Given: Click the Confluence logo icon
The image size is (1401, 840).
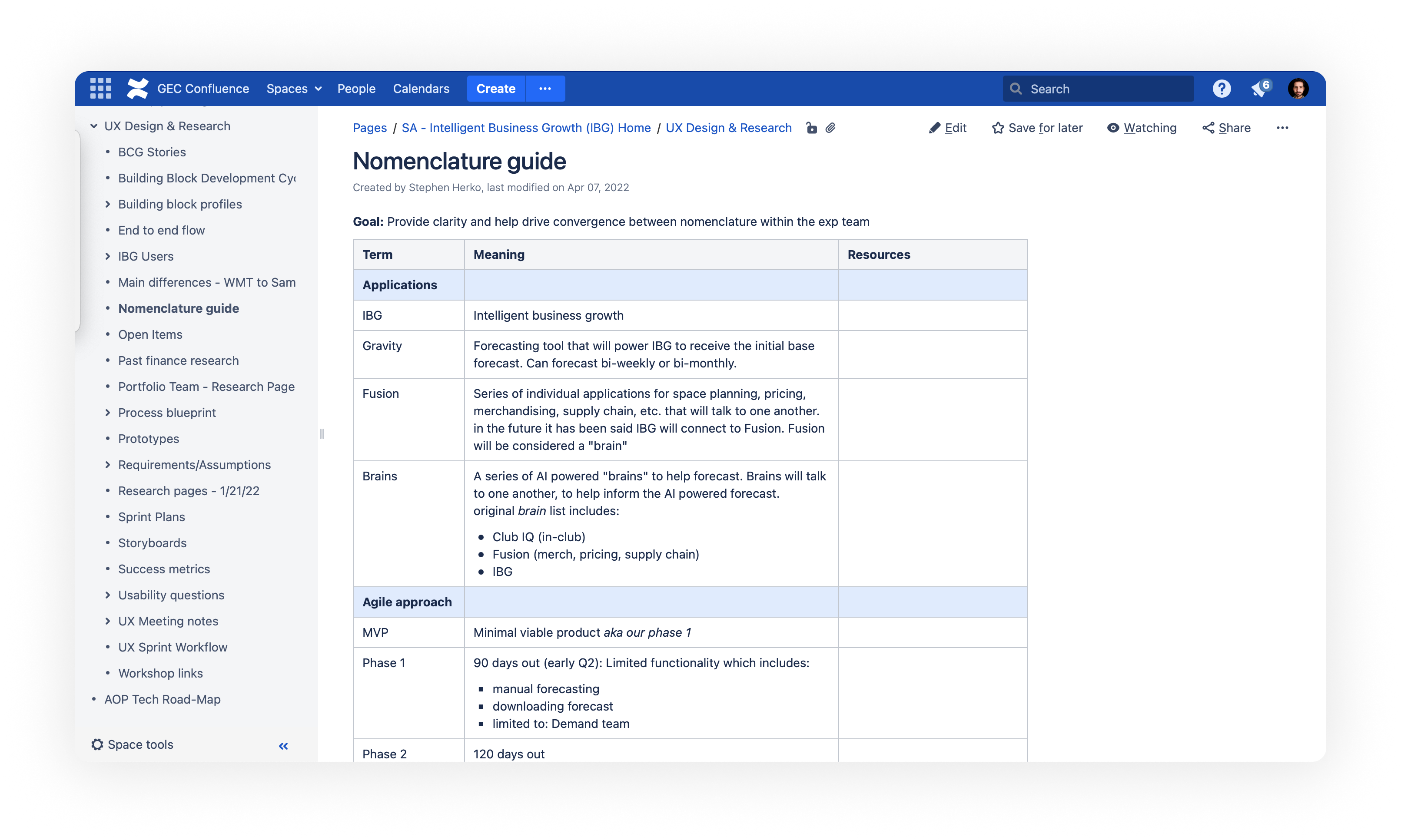Looking at the screenshot, I should coord(138,88).
